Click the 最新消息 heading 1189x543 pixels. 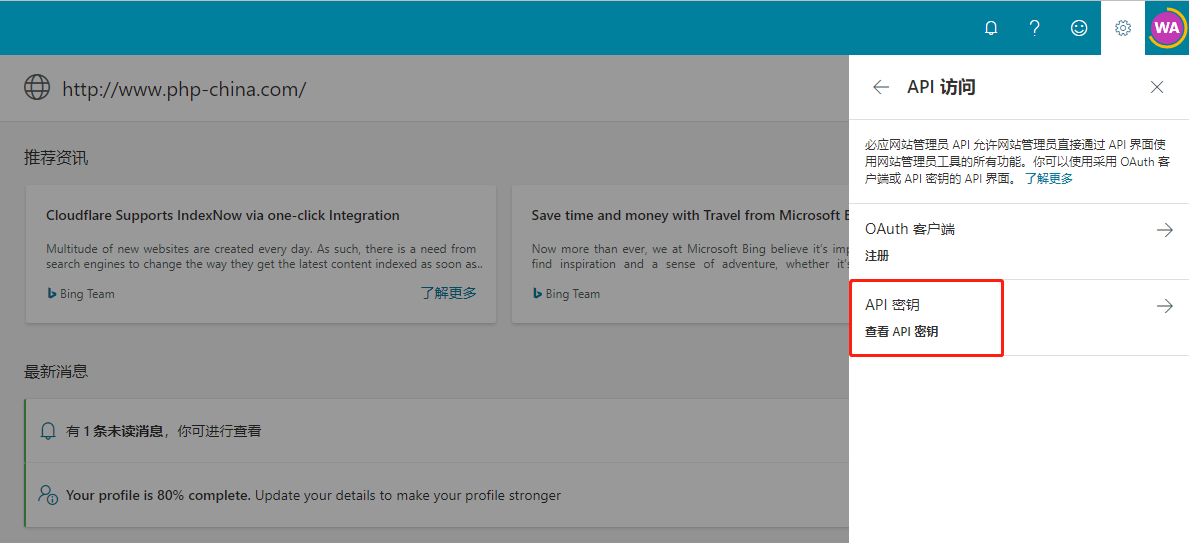56,372
